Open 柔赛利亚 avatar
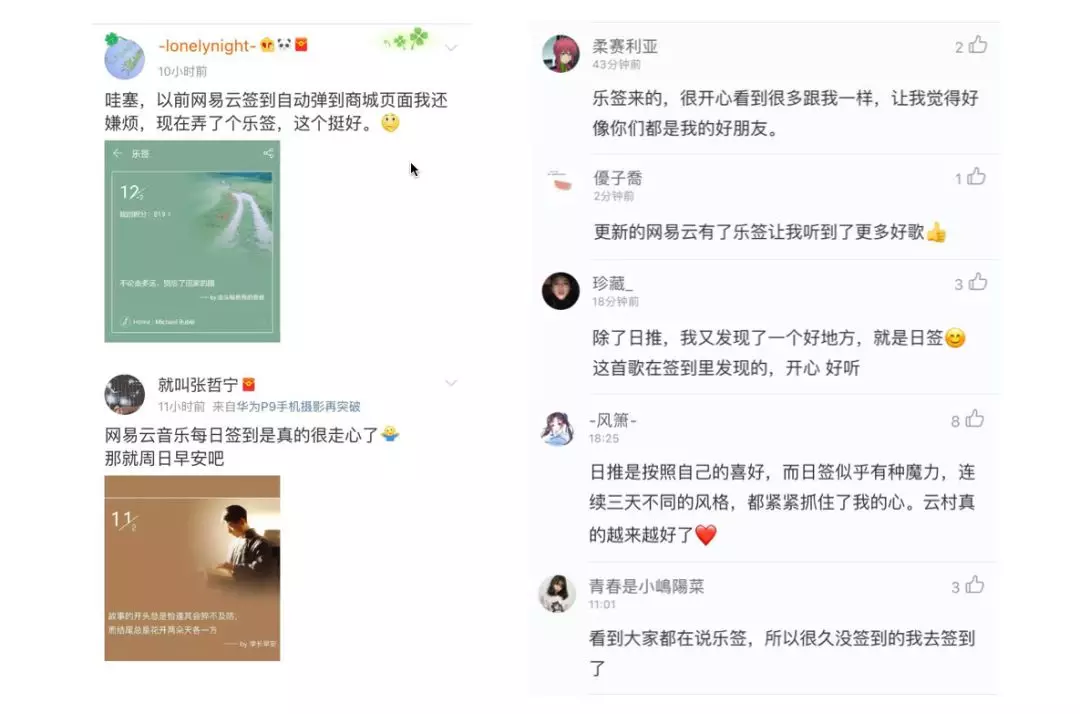This screenshot has width=1080, height=714. [x=561, y=53]
